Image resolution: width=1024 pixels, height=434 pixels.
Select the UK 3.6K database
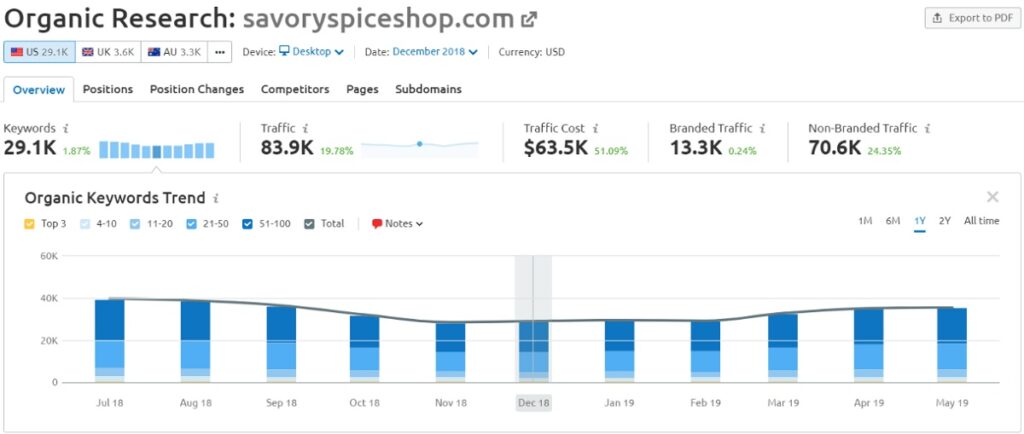point(108,52)
